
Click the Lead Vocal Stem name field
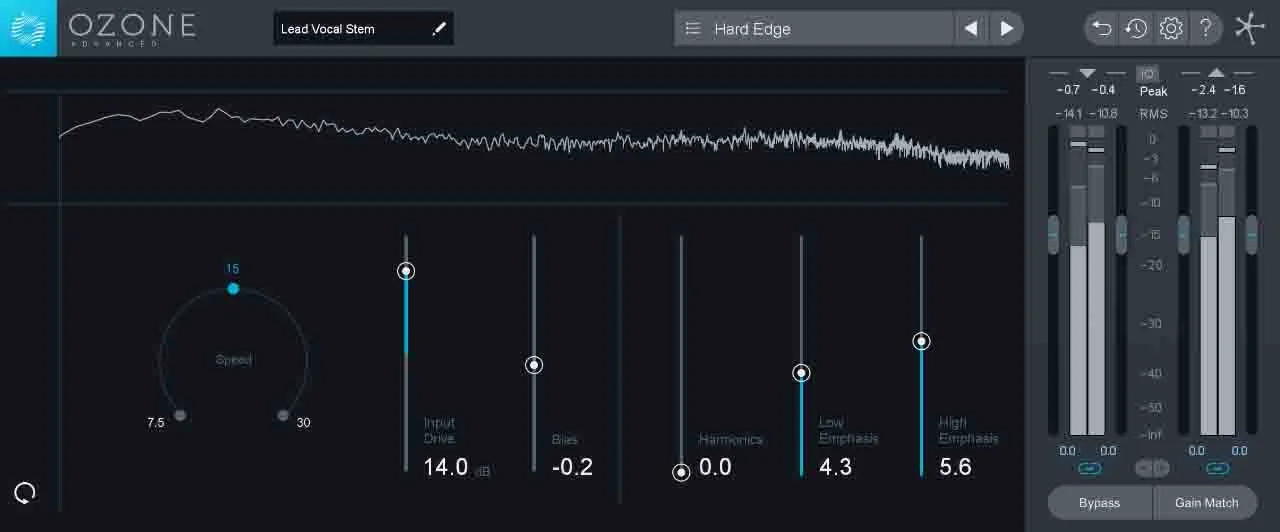click(x=363, y=29)
